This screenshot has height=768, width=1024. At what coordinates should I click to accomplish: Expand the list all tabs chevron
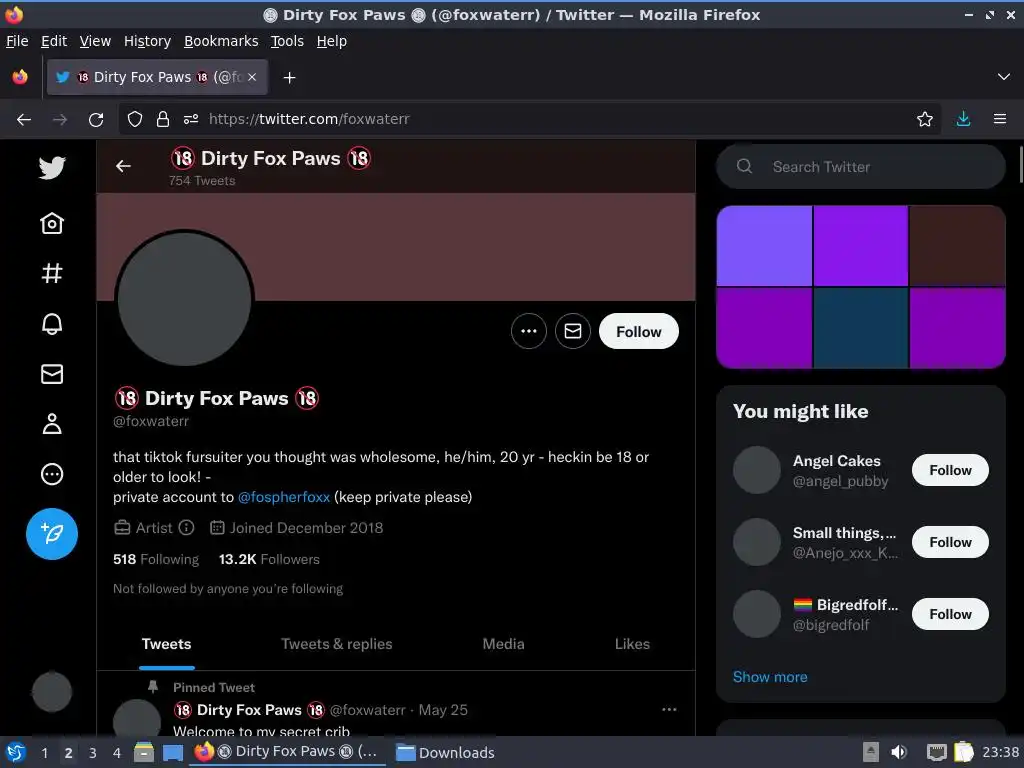point(1004,77)
